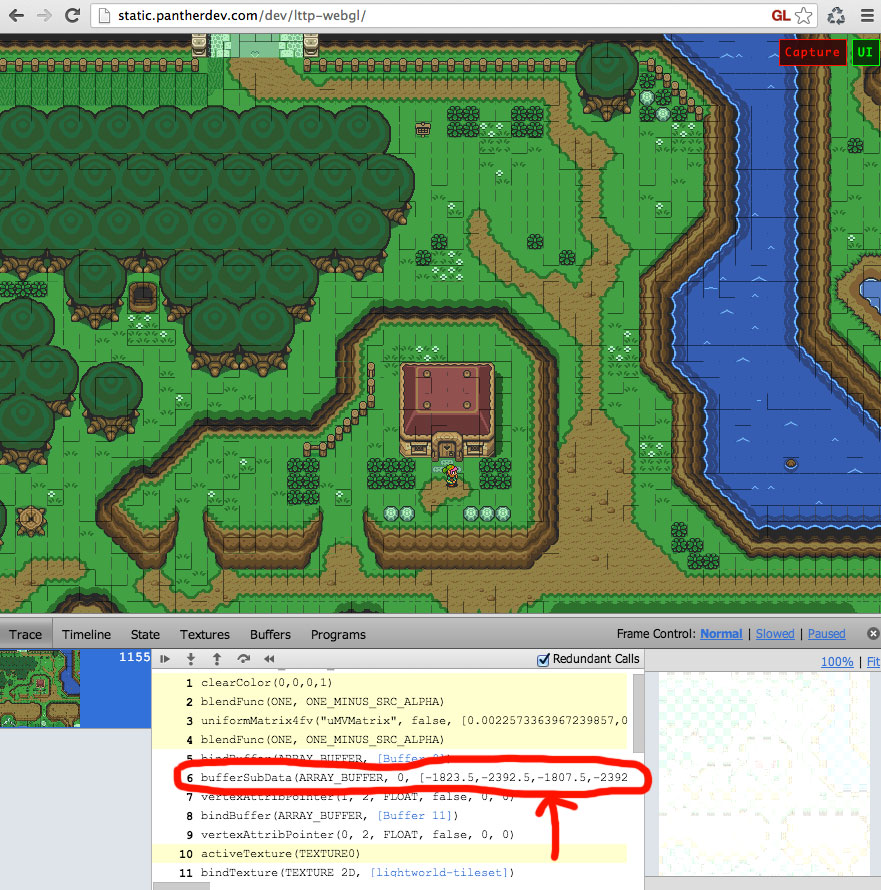Click the Fit preview link
This screenshot has width=881, height=890.
coord(873,662)
